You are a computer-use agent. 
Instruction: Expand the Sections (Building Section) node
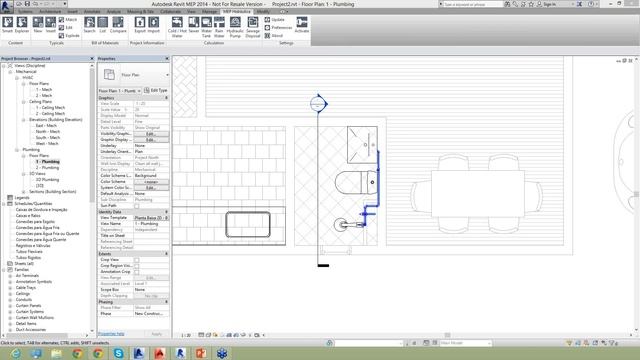[24, 192]
